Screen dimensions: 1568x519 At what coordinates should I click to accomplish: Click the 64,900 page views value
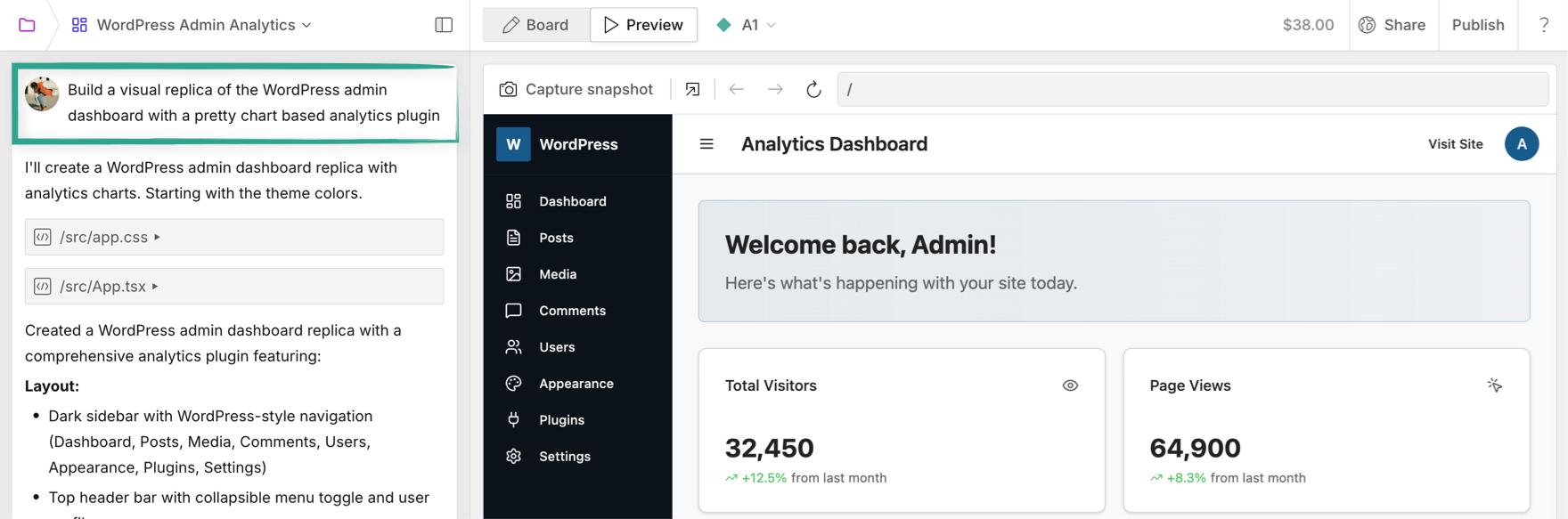[1195, 448]
